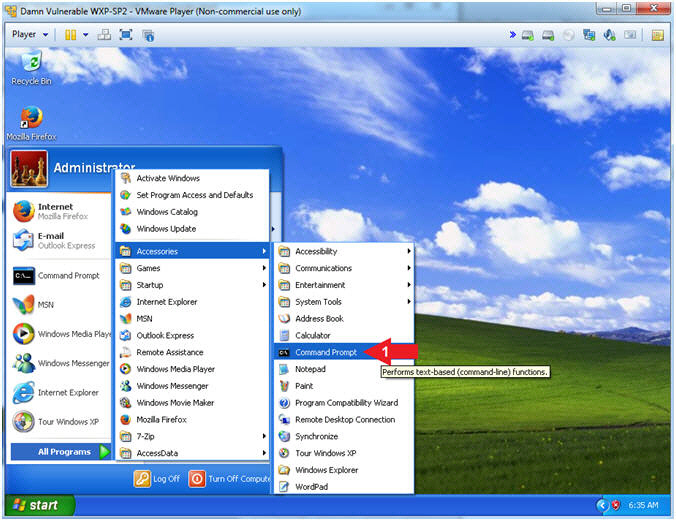Open Outlook Express from All Programs list
The image size is (676, 521).
(x=193, y=336)
